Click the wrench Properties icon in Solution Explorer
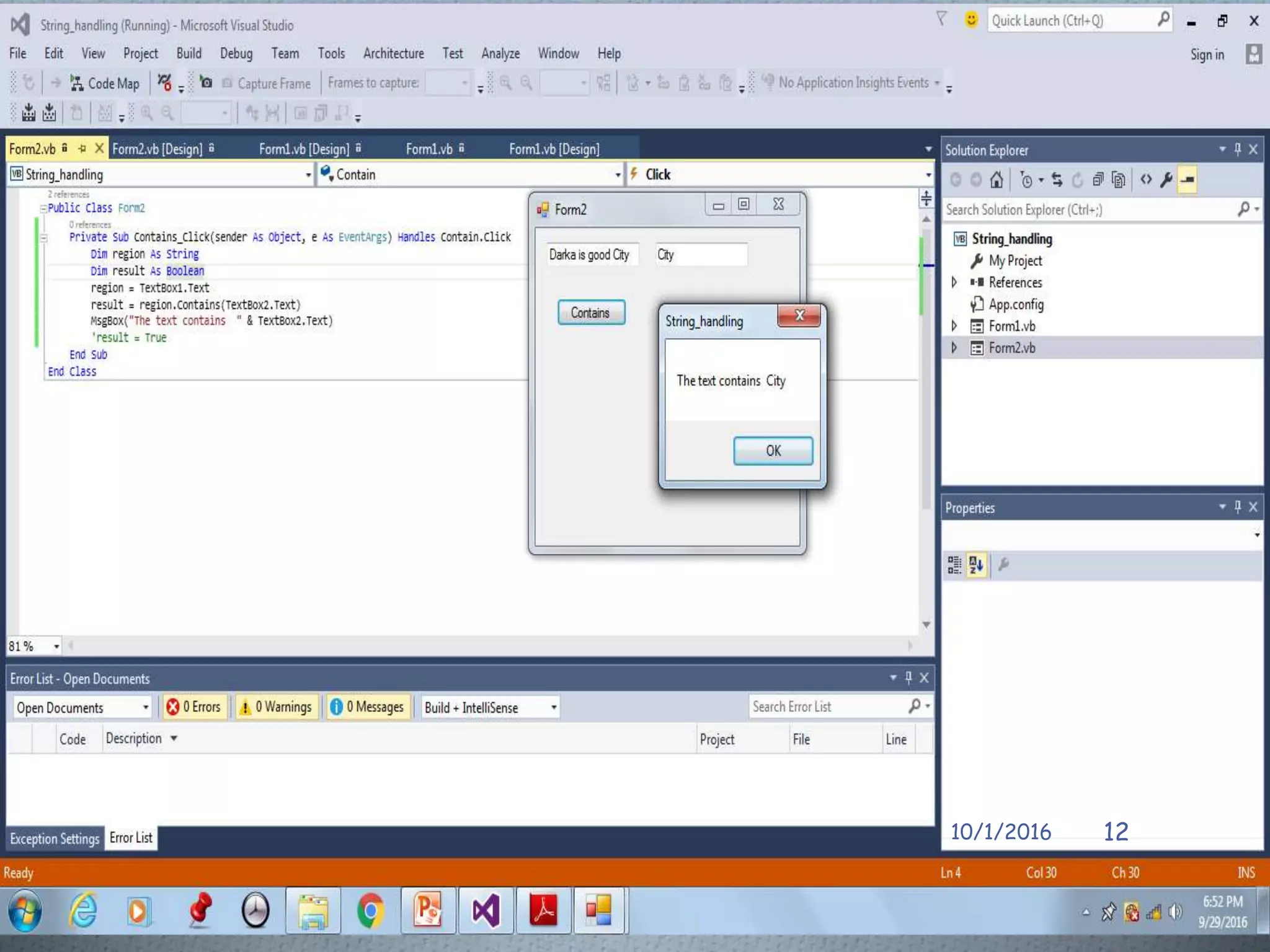The height and width of the screenshot is (952, 1270). coord(1166,180)
